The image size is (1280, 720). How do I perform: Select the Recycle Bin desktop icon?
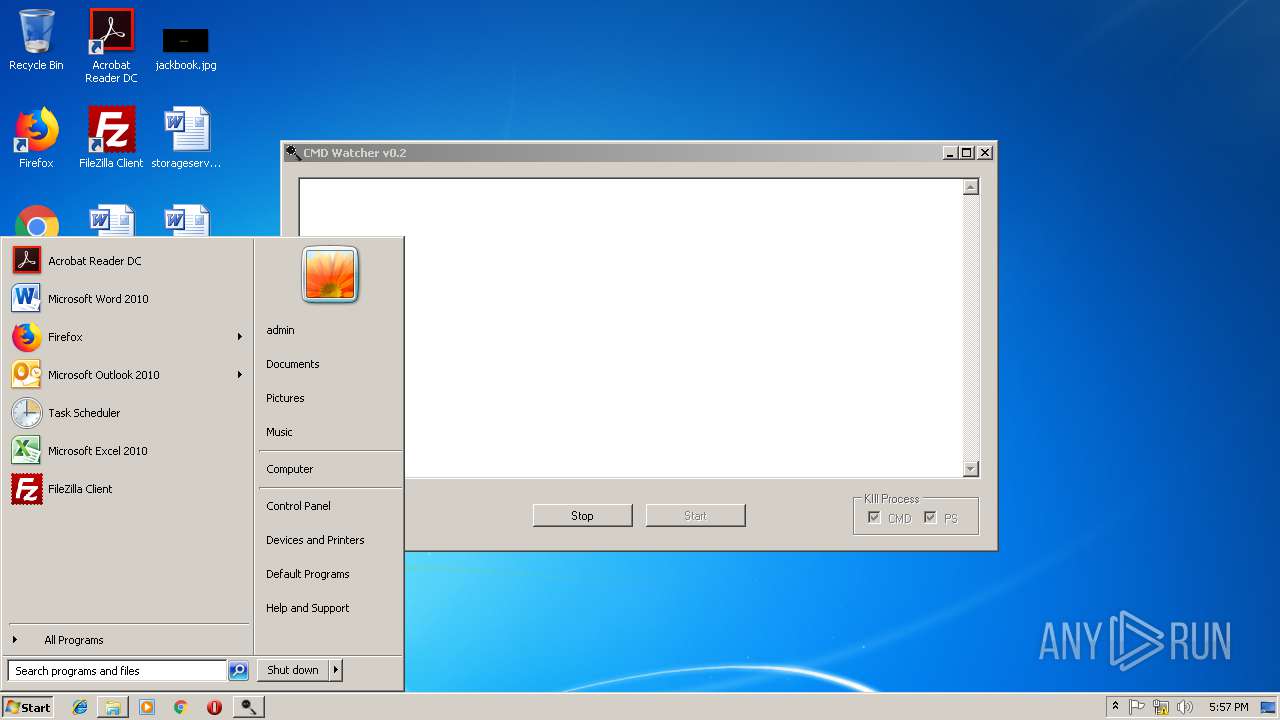(36, 40)
